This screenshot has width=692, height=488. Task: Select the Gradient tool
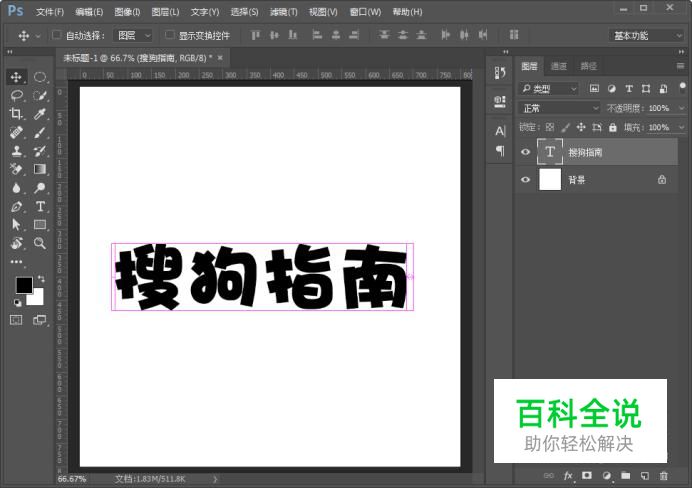click(40, 169)
